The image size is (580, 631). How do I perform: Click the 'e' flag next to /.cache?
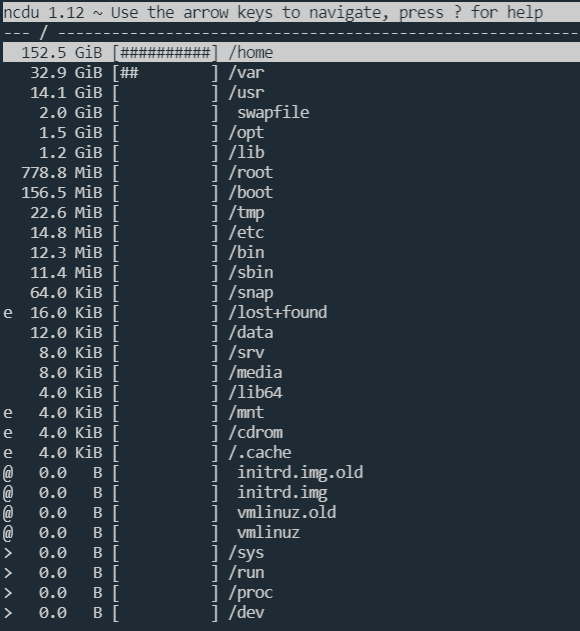(x=8, y=454)
